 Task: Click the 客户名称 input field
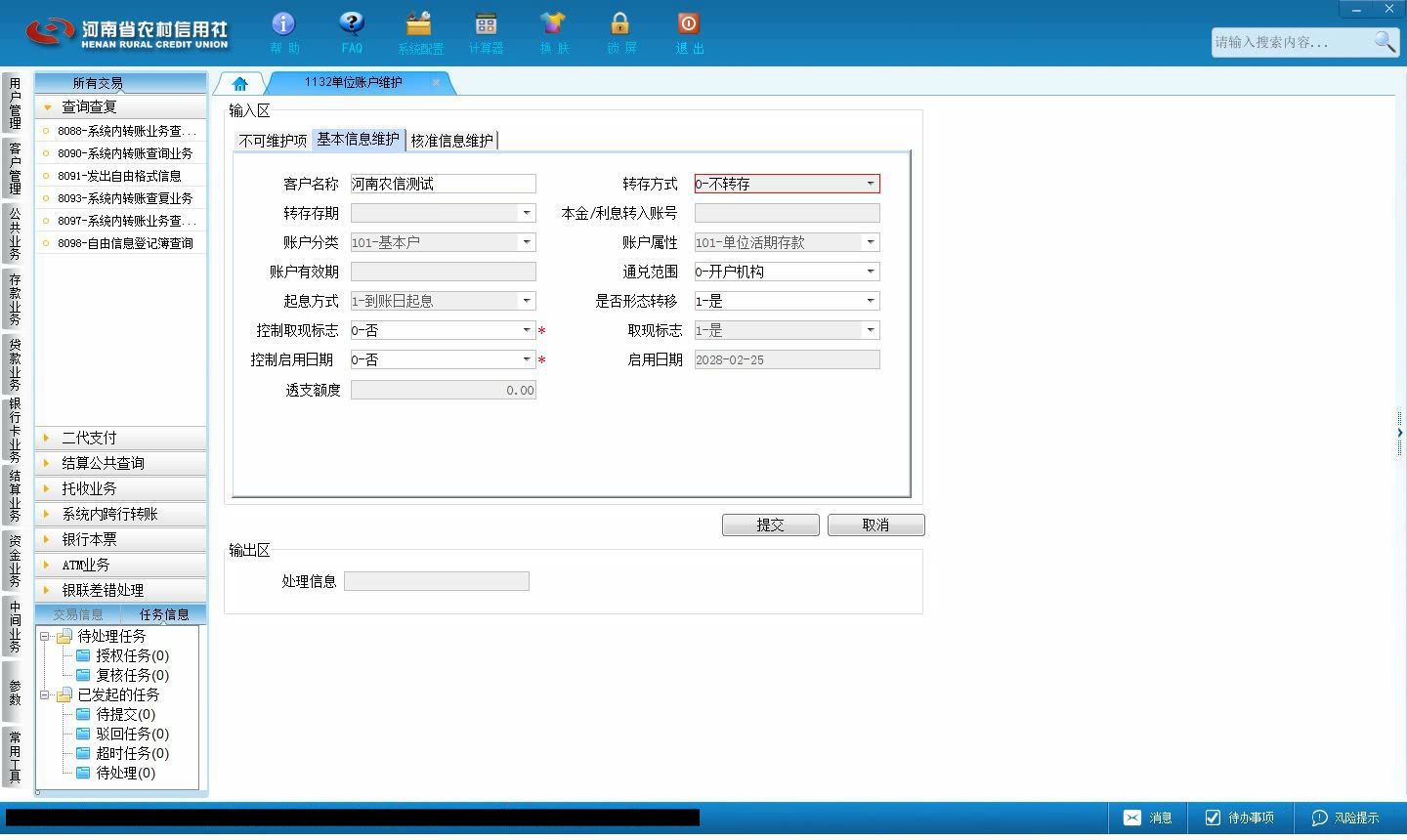[443, 184]
